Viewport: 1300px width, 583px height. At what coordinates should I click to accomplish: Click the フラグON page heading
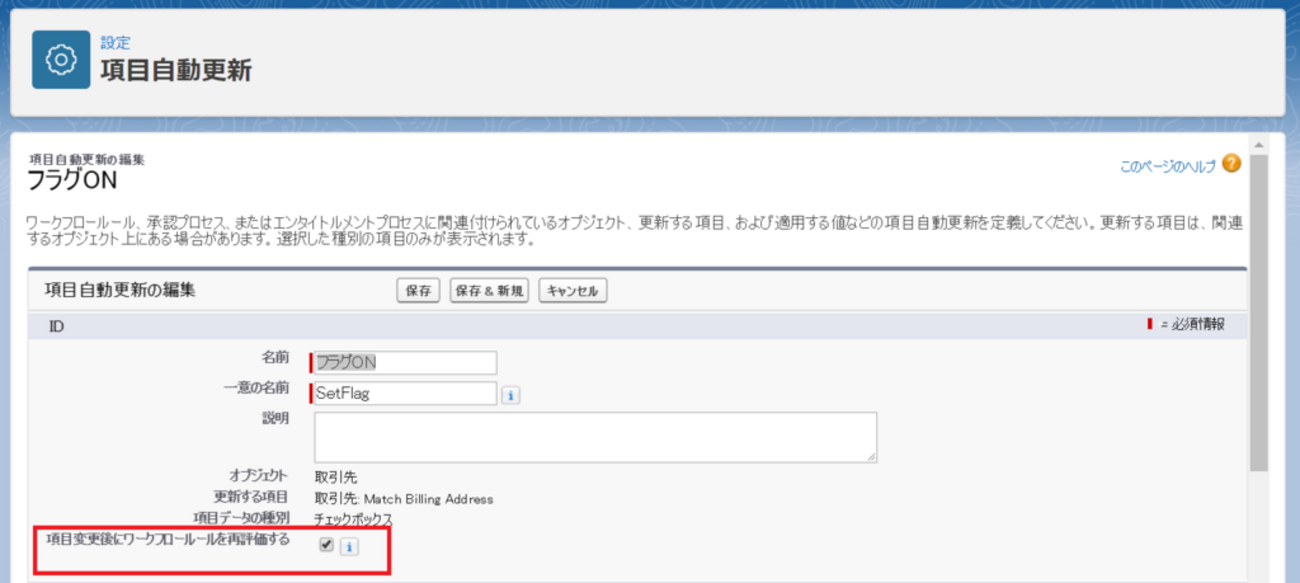point(73,181)
